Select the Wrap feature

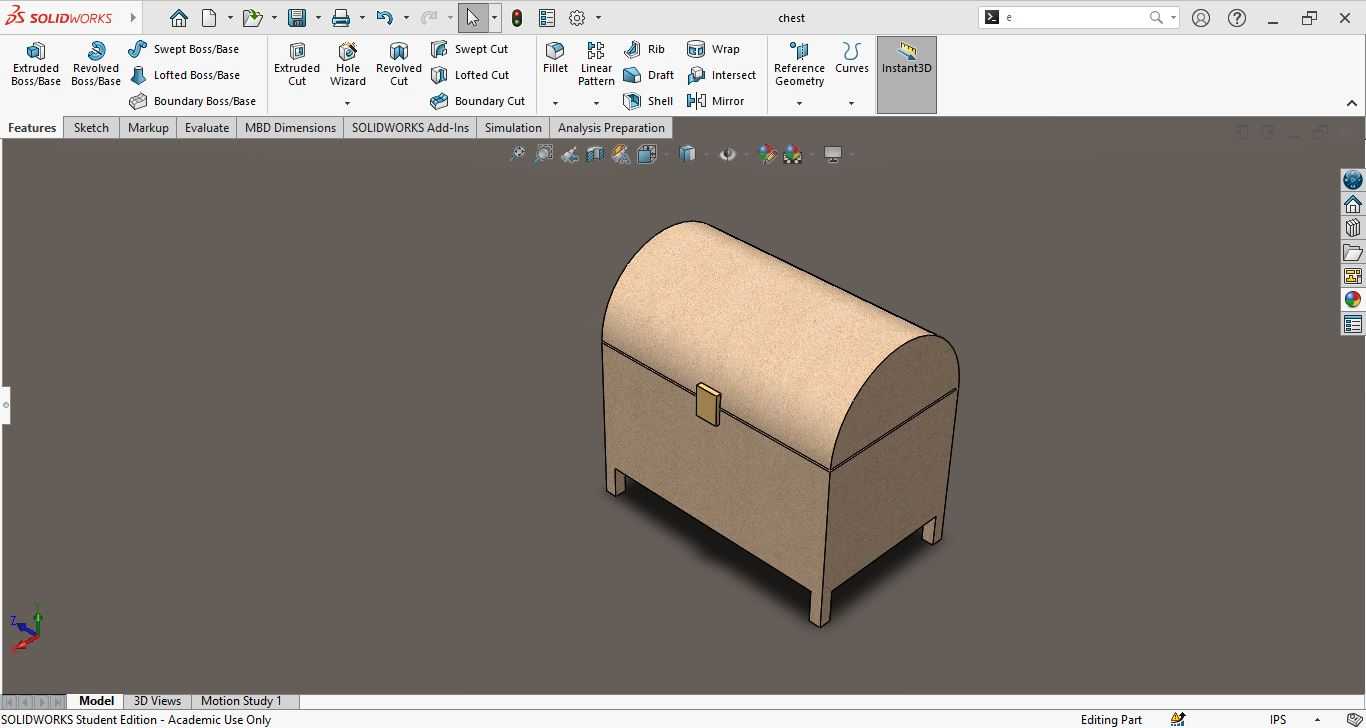pos(713,49)
